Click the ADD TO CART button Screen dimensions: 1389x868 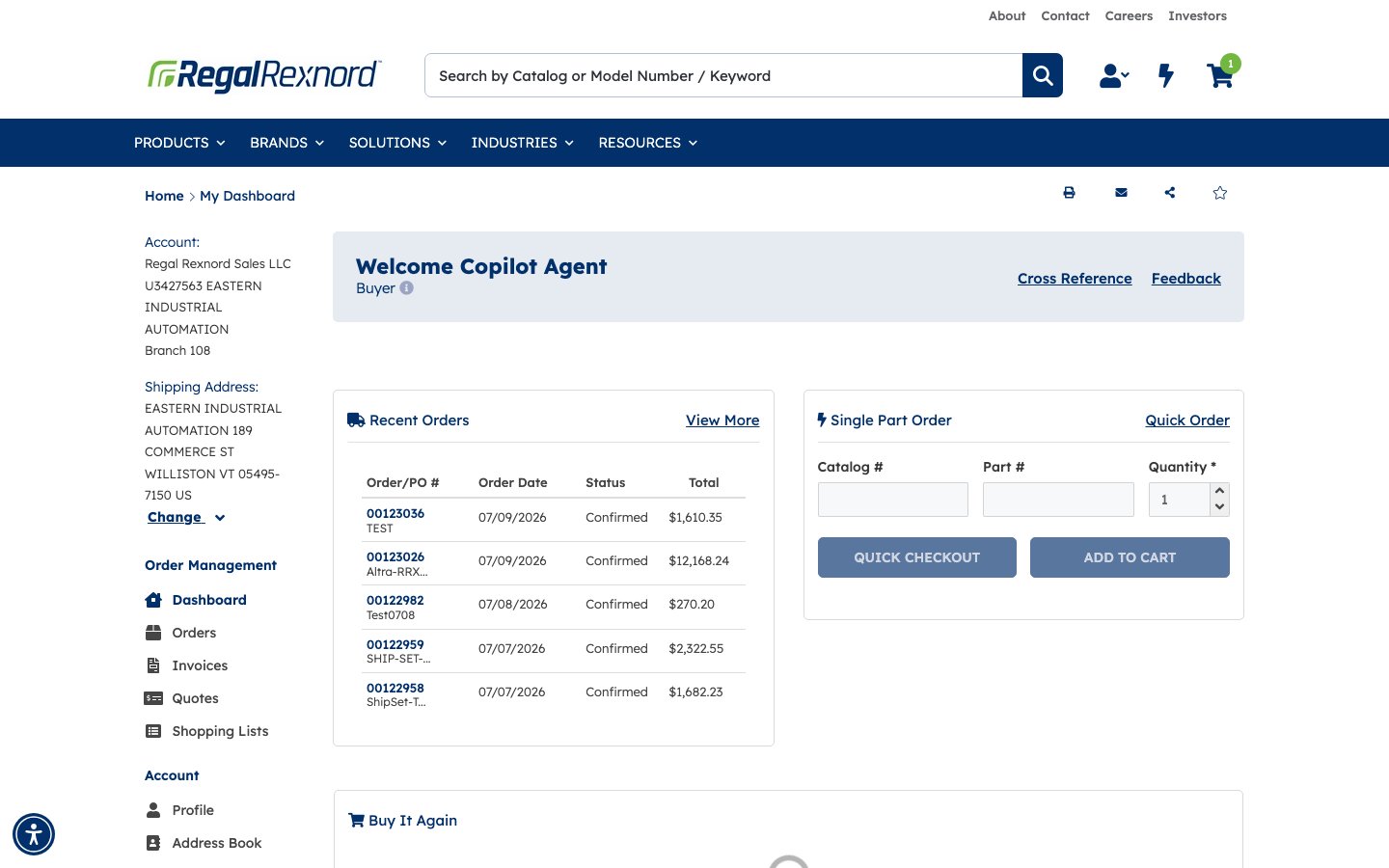pyautogui.click(x=1130, y=557)
